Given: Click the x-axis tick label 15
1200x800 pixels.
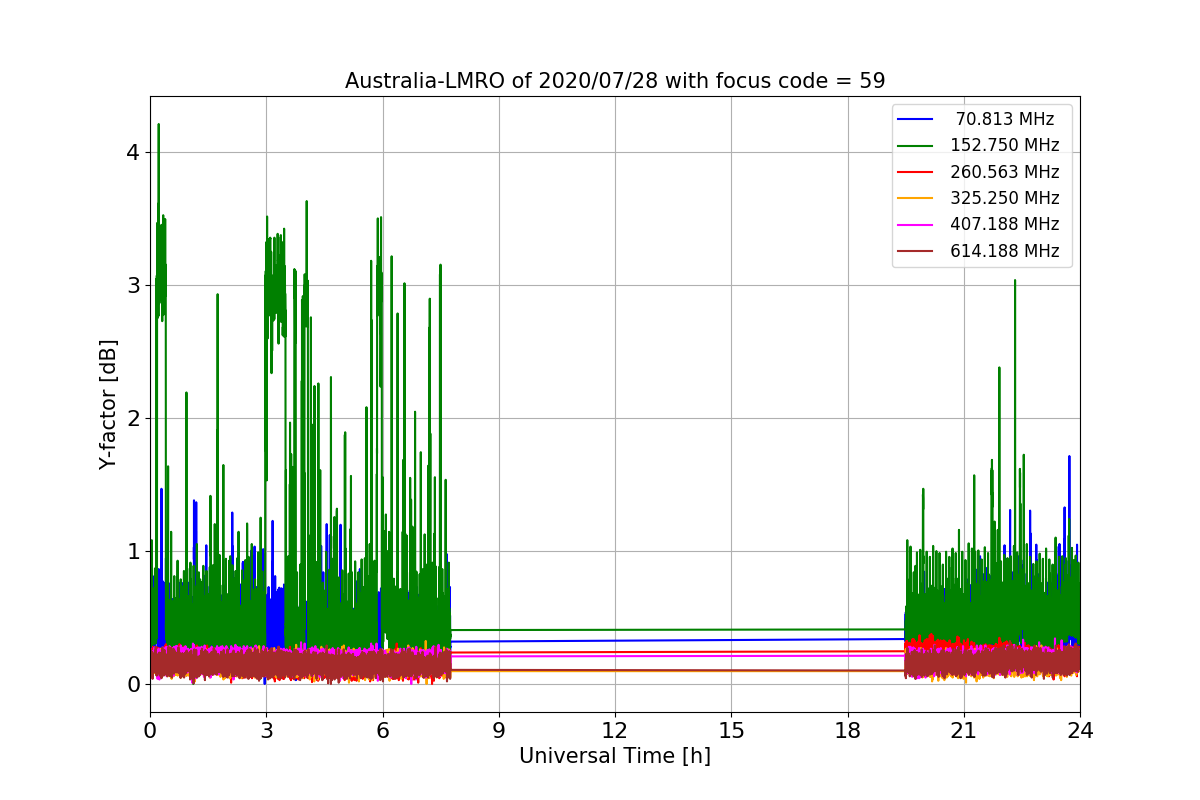Looking at the screenshot, I should pos(731,731).
